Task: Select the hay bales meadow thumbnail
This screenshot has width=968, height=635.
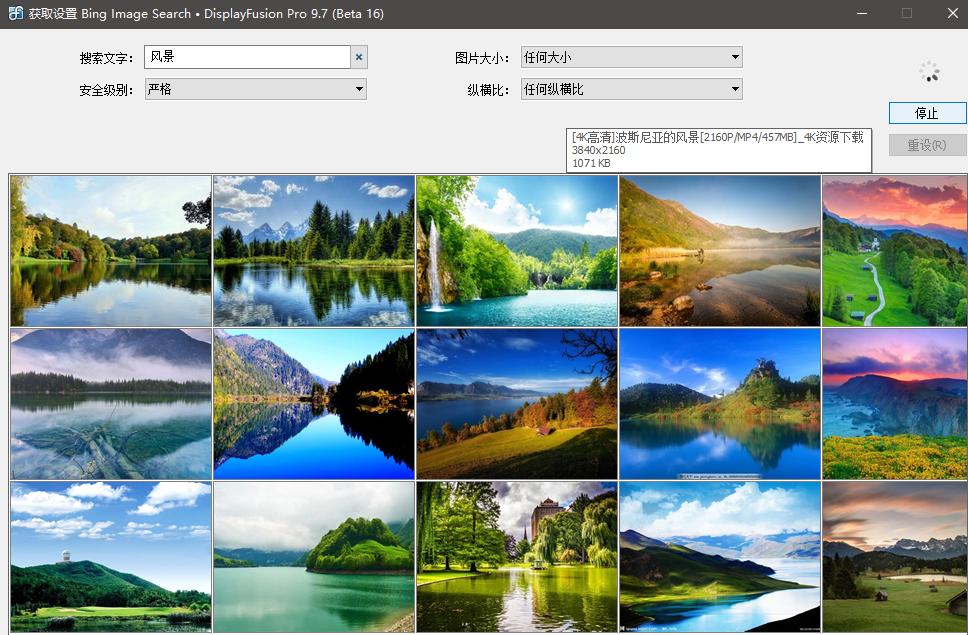Action: click(894, 557)
